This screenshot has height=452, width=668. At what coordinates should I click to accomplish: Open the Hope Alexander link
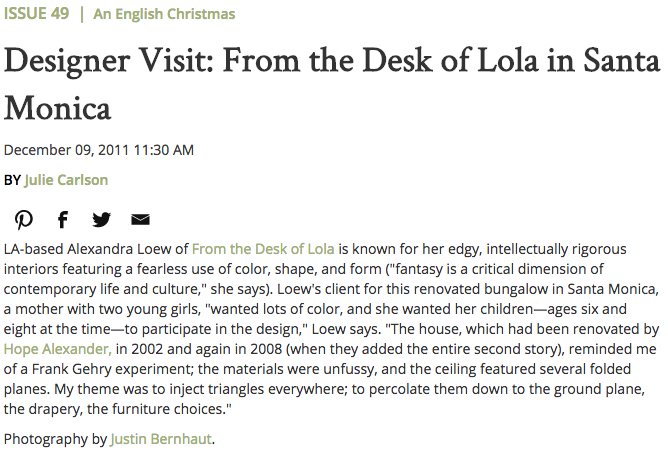pos(57,349)
